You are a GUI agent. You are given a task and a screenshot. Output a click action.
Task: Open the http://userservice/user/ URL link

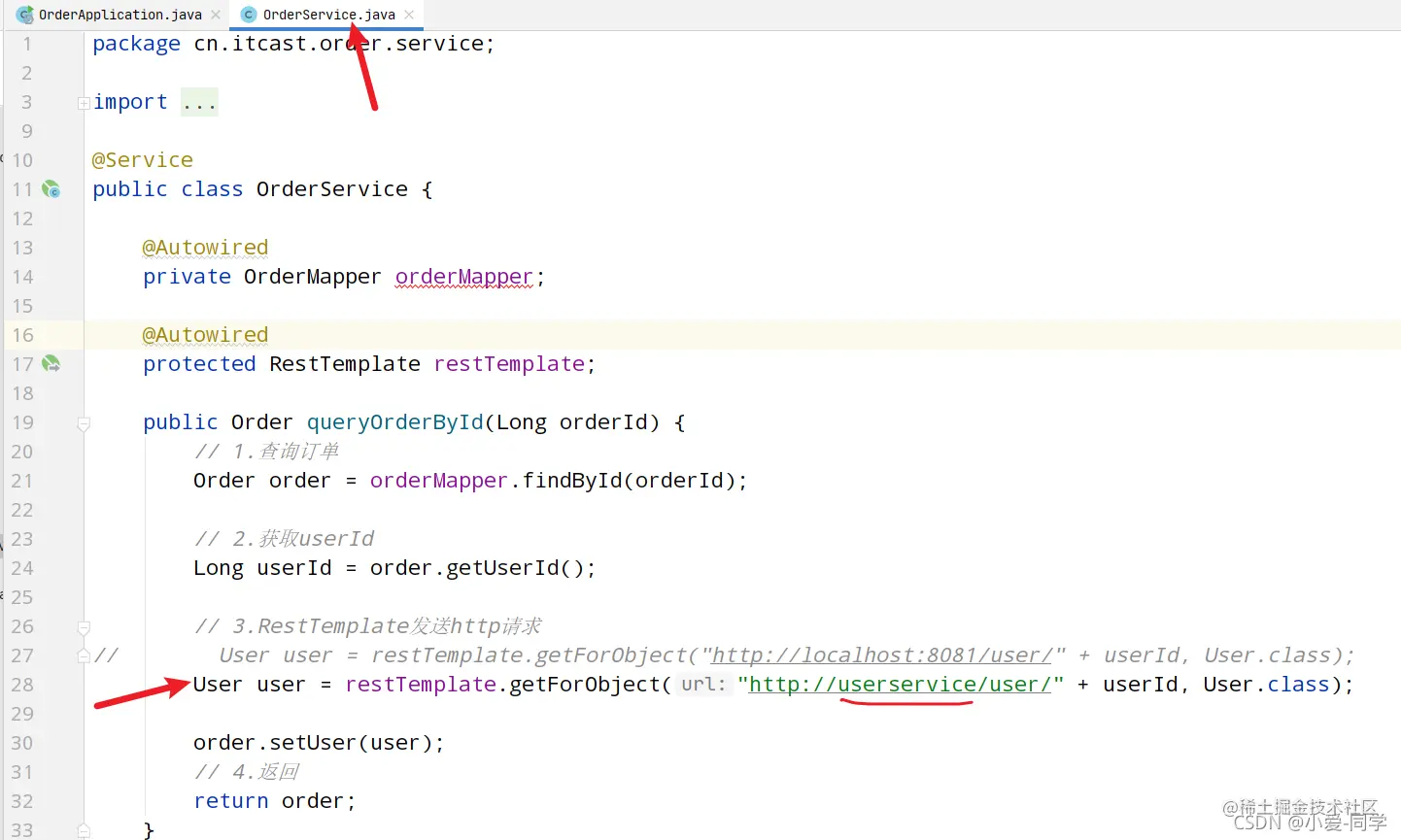901,685
